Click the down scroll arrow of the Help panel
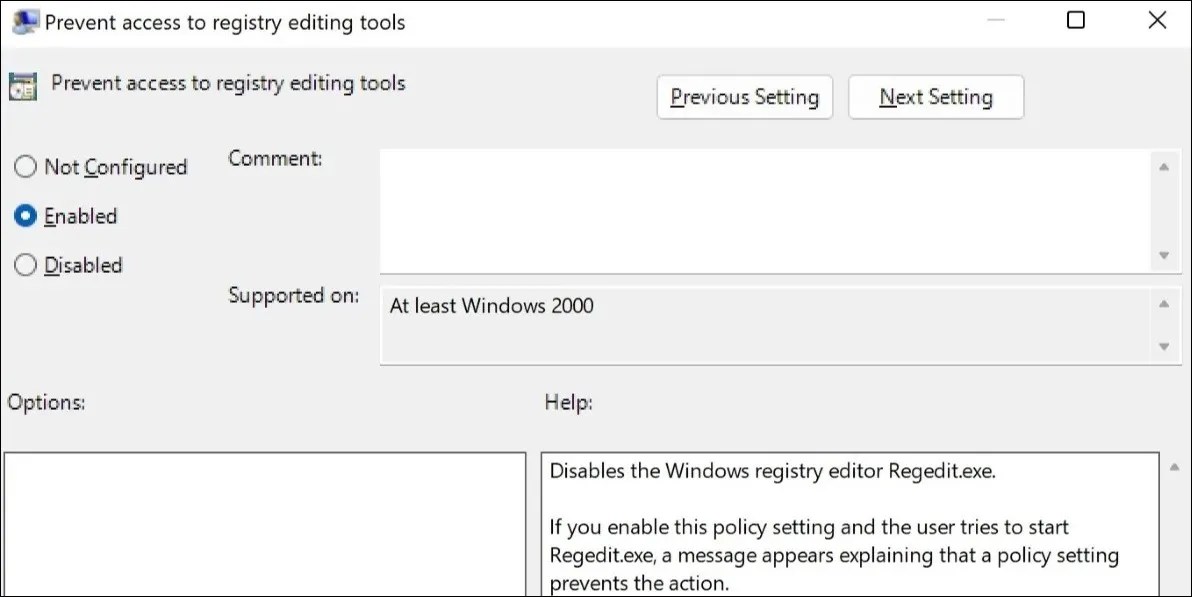The image size is (1192, 597). coord(1174,590)
